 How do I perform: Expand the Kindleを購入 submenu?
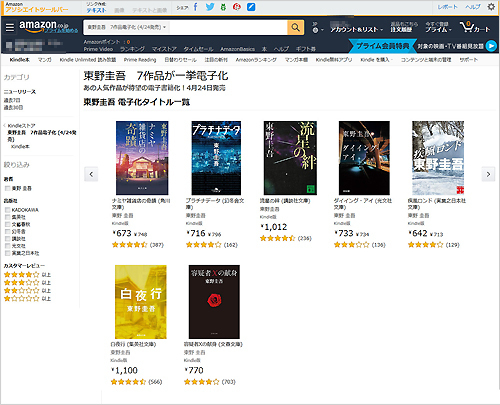point(377,60)
